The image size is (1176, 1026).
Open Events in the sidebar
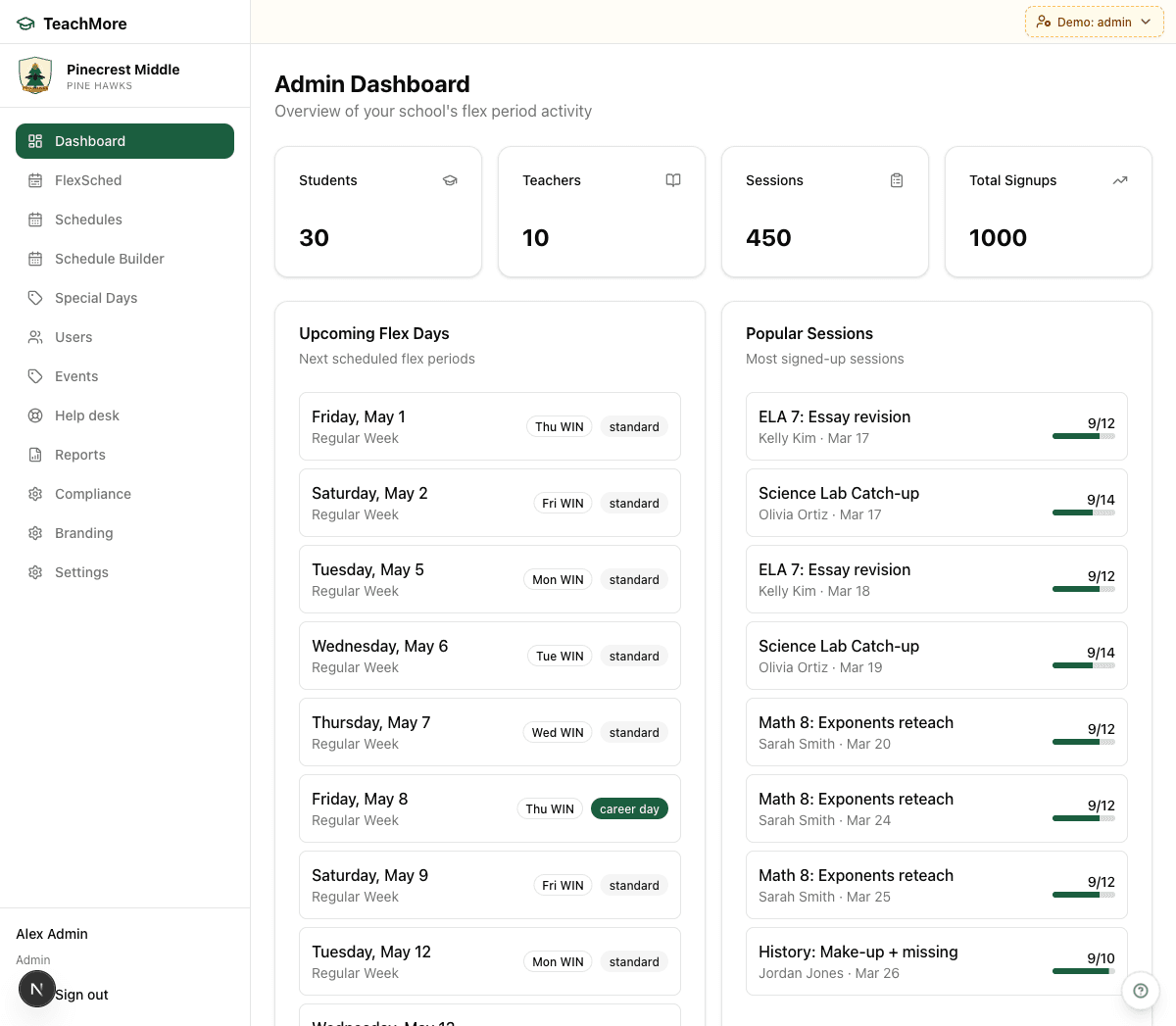pyautogui.click(x=124, y=376)
